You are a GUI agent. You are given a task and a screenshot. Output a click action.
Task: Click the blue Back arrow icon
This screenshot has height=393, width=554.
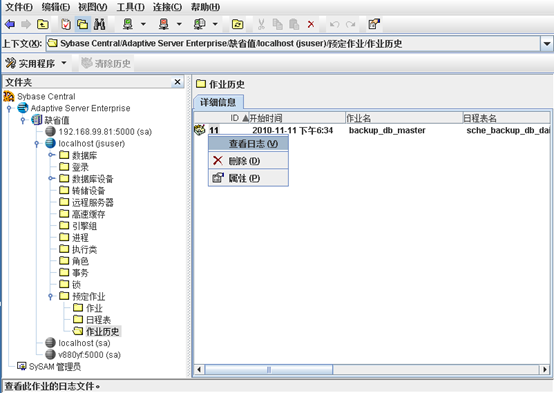click(x=10, y=24)
